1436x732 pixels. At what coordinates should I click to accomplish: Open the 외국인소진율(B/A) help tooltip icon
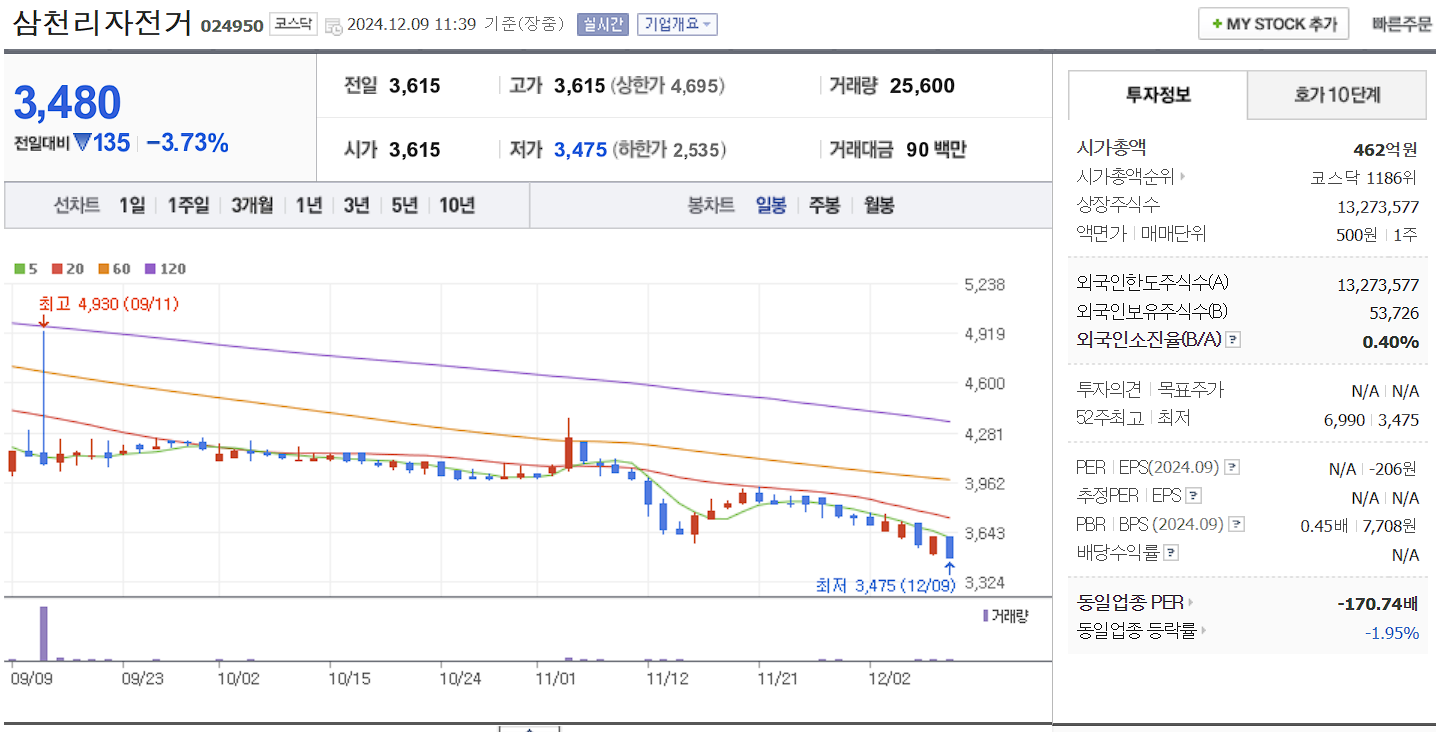click(x=1235, y=339)
